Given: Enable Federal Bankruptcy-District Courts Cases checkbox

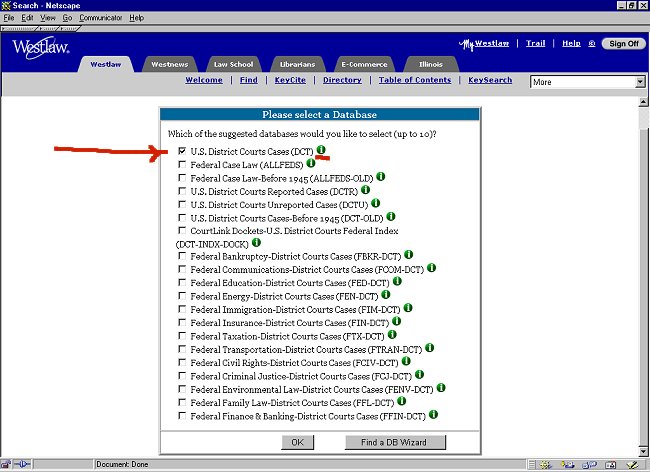Looking at the screenshot, I should click(182, 256).
